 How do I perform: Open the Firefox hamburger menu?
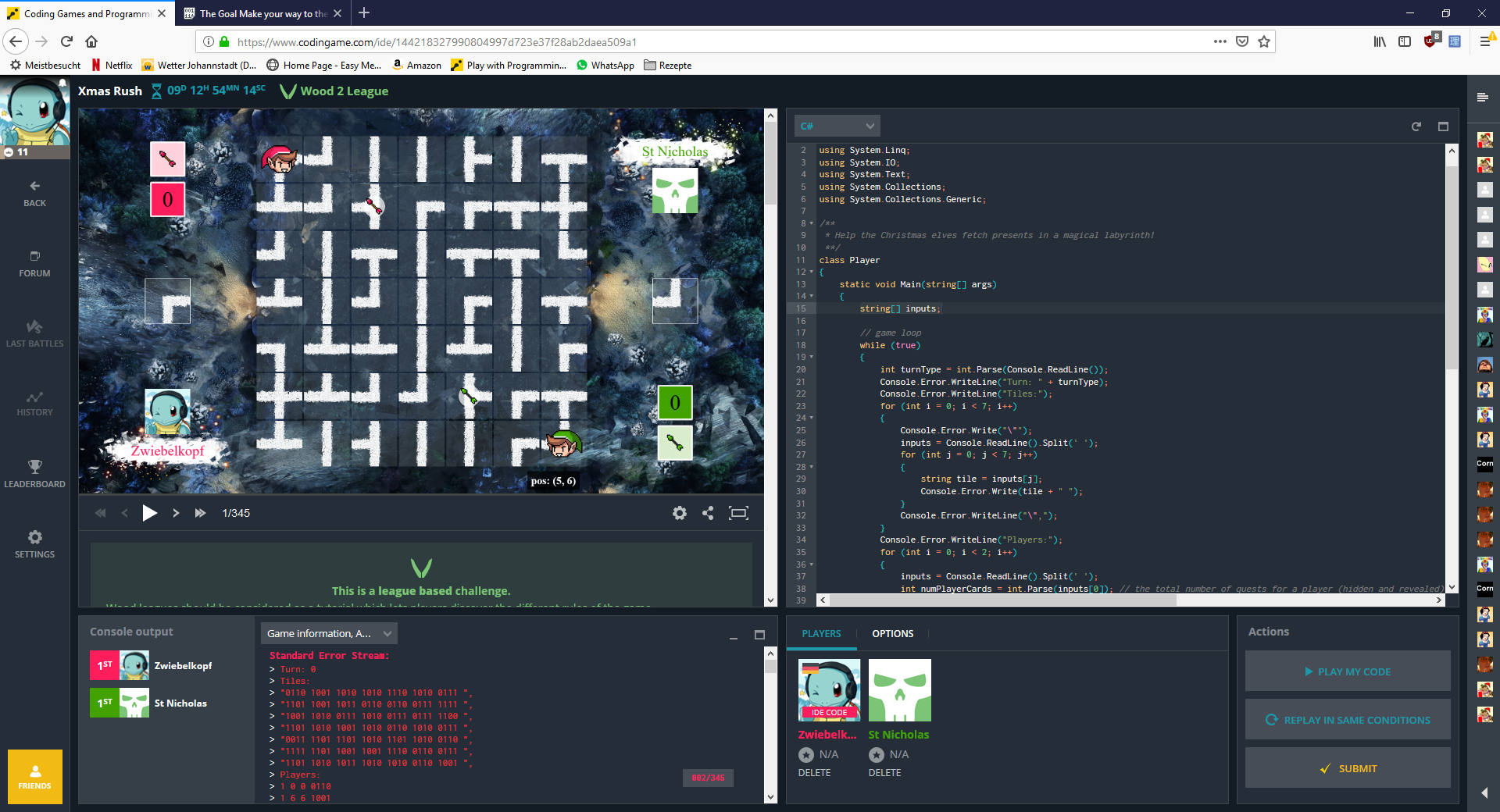1486,41
